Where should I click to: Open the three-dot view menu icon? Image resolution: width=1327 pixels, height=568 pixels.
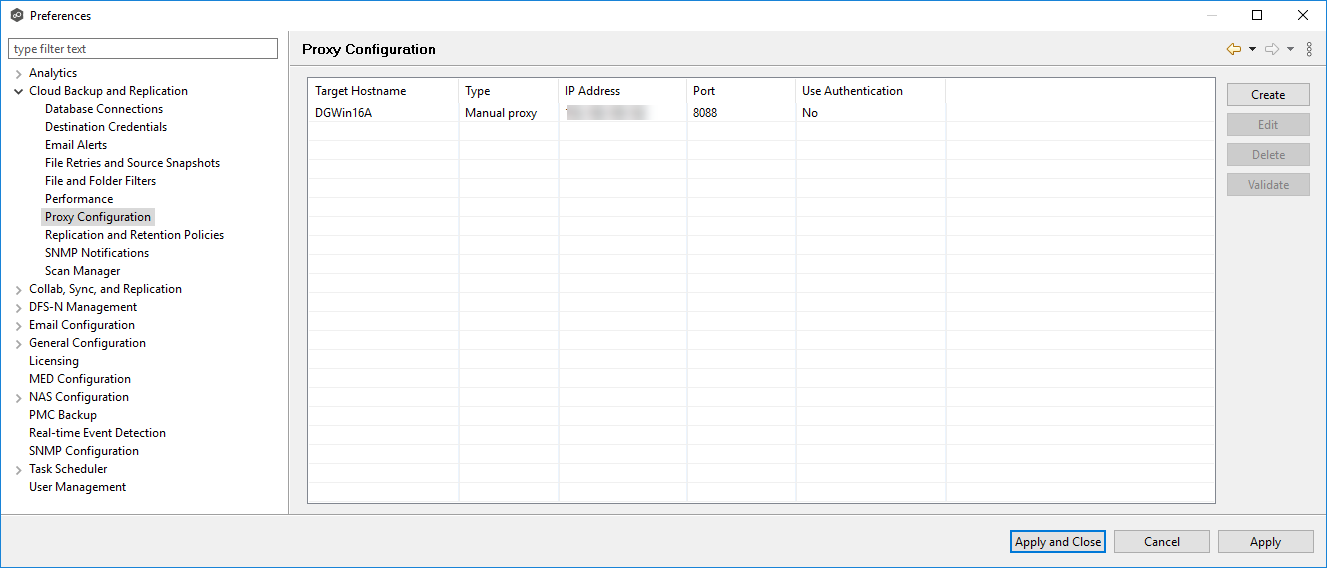(x=1309, y=49)
